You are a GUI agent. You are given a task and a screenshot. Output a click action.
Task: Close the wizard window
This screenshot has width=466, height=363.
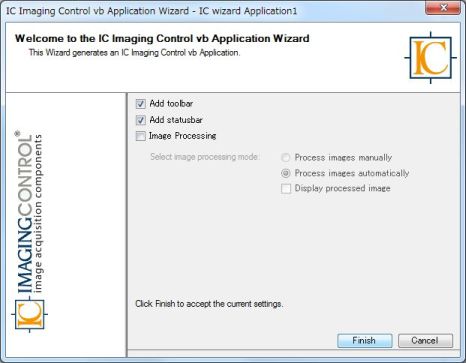[x=443, y=7]
